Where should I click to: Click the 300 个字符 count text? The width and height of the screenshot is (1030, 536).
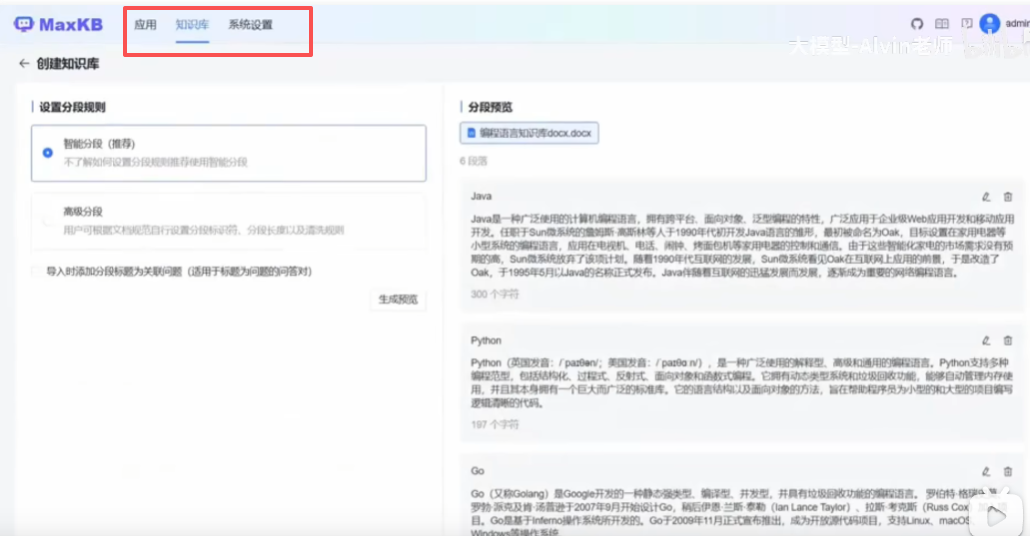coord(495,294)
